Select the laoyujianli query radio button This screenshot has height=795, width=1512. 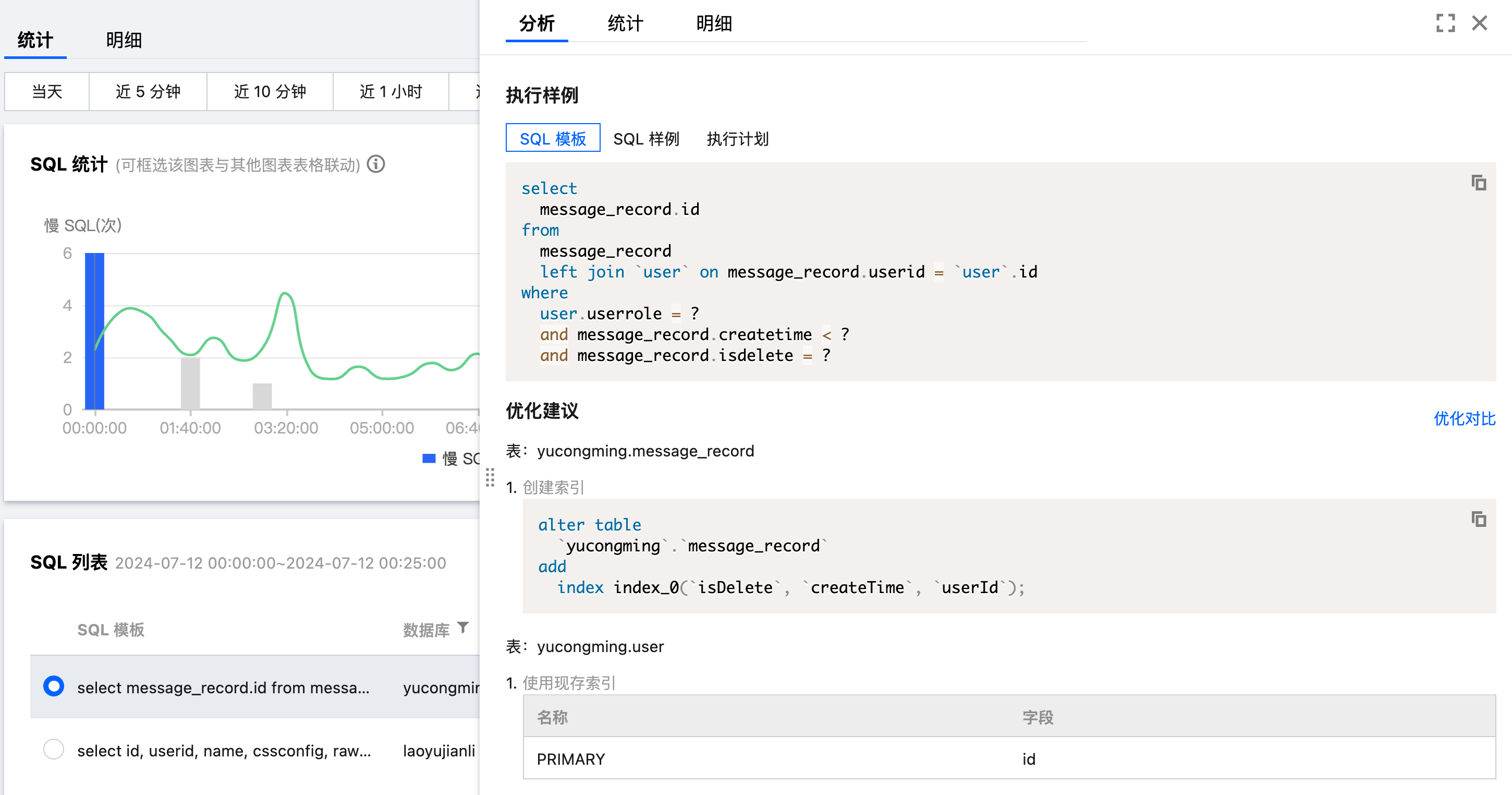[53, 749]
